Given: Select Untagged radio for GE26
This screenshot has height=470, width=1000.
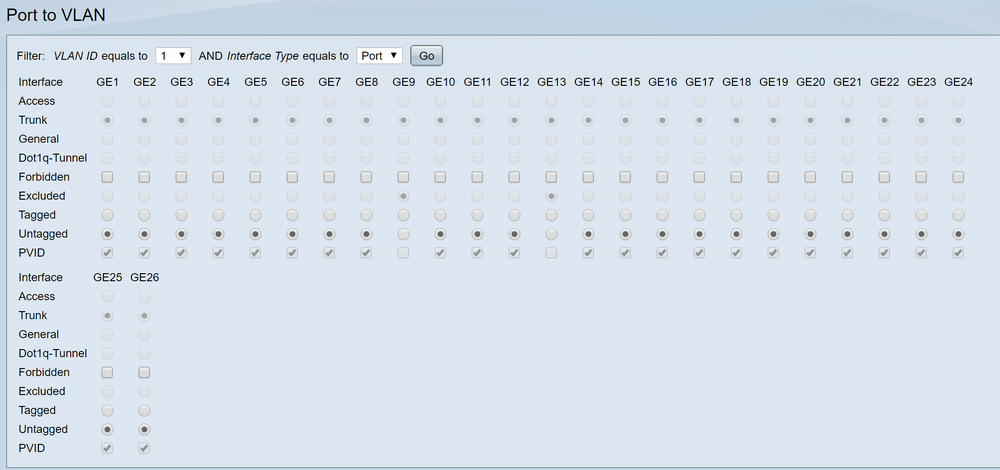Looking at the screenshot, I should click(x=145, y=429).
